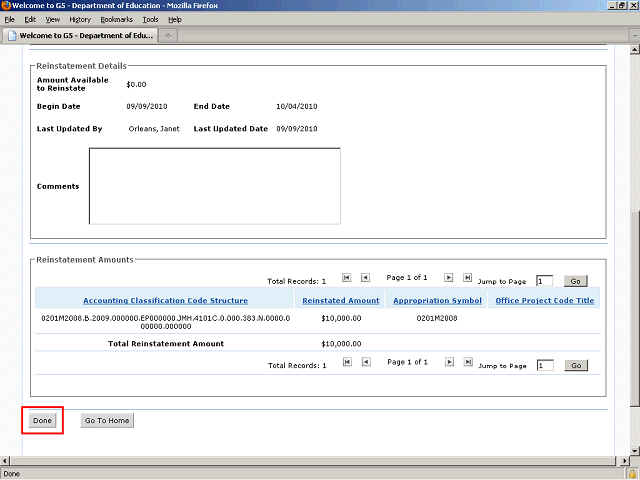Click Go button in top pager
The height and width of the screenshot is (480, 640).
(x=576, y=281)
